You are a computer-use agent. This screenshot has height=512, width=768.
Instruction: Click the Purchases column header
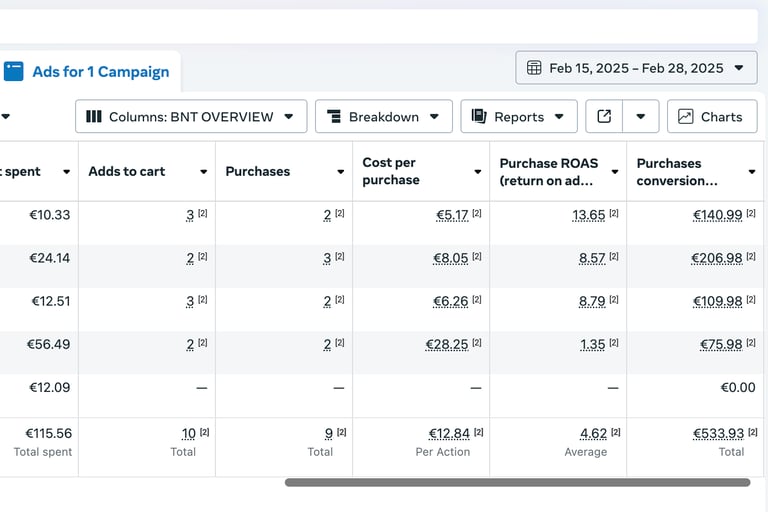point(258,171)
